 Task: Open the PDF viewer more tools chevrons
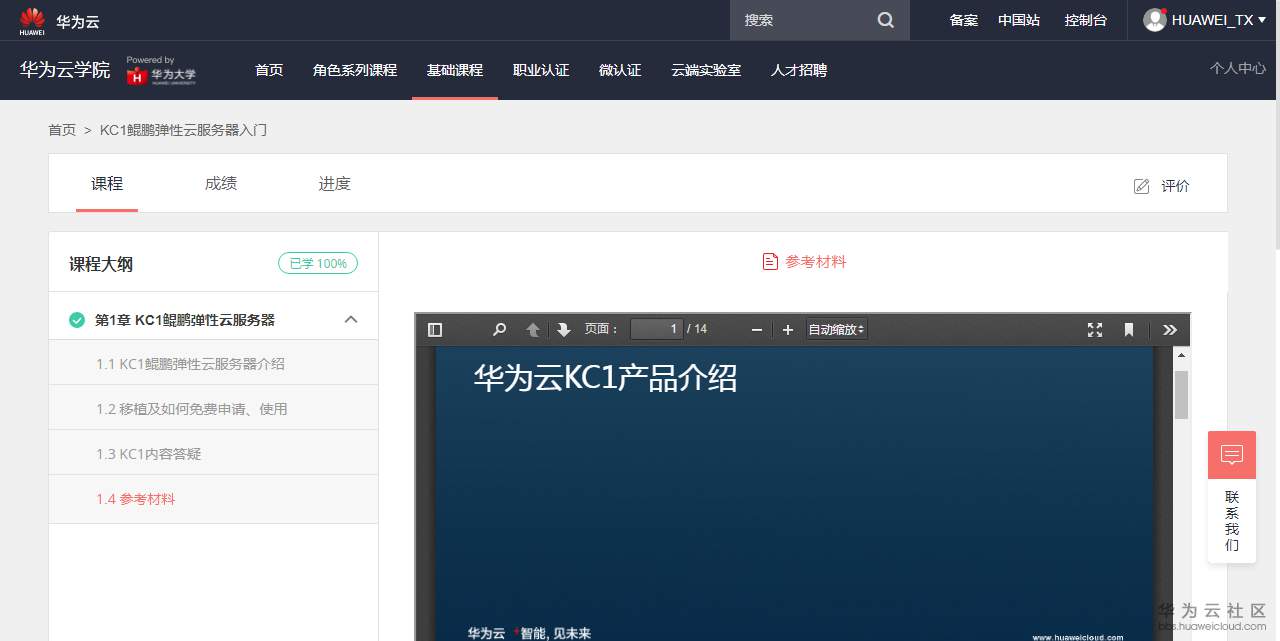1170,330
